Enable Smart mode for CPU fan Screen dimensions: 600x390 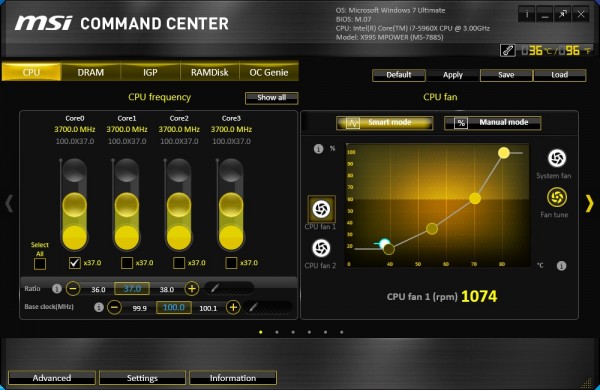[385, 123]
